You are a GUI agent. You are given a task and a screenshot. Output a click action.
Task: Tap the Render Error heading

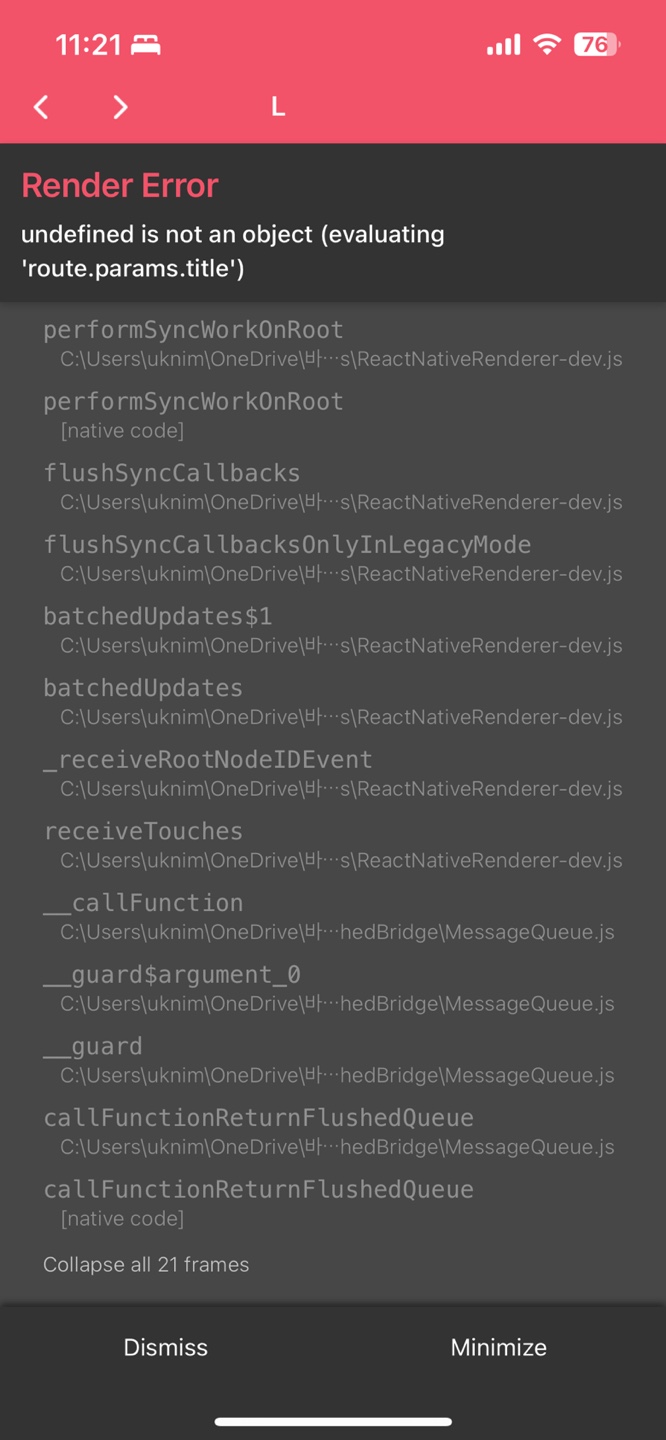(x=120, y=185)
